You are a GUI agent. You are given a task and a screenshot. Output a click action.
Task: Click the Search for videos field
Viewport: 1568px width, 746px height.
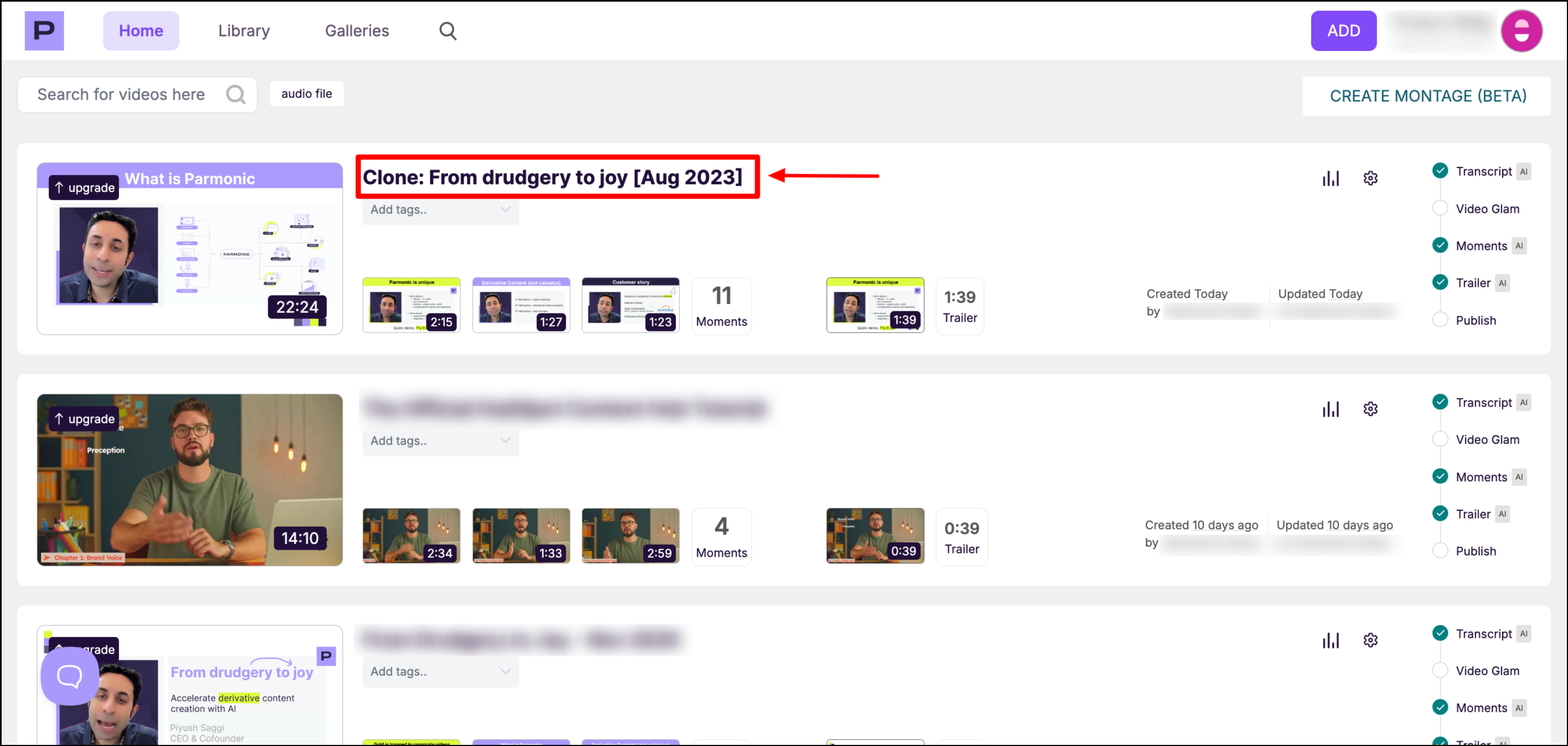[x=122, y=94]
